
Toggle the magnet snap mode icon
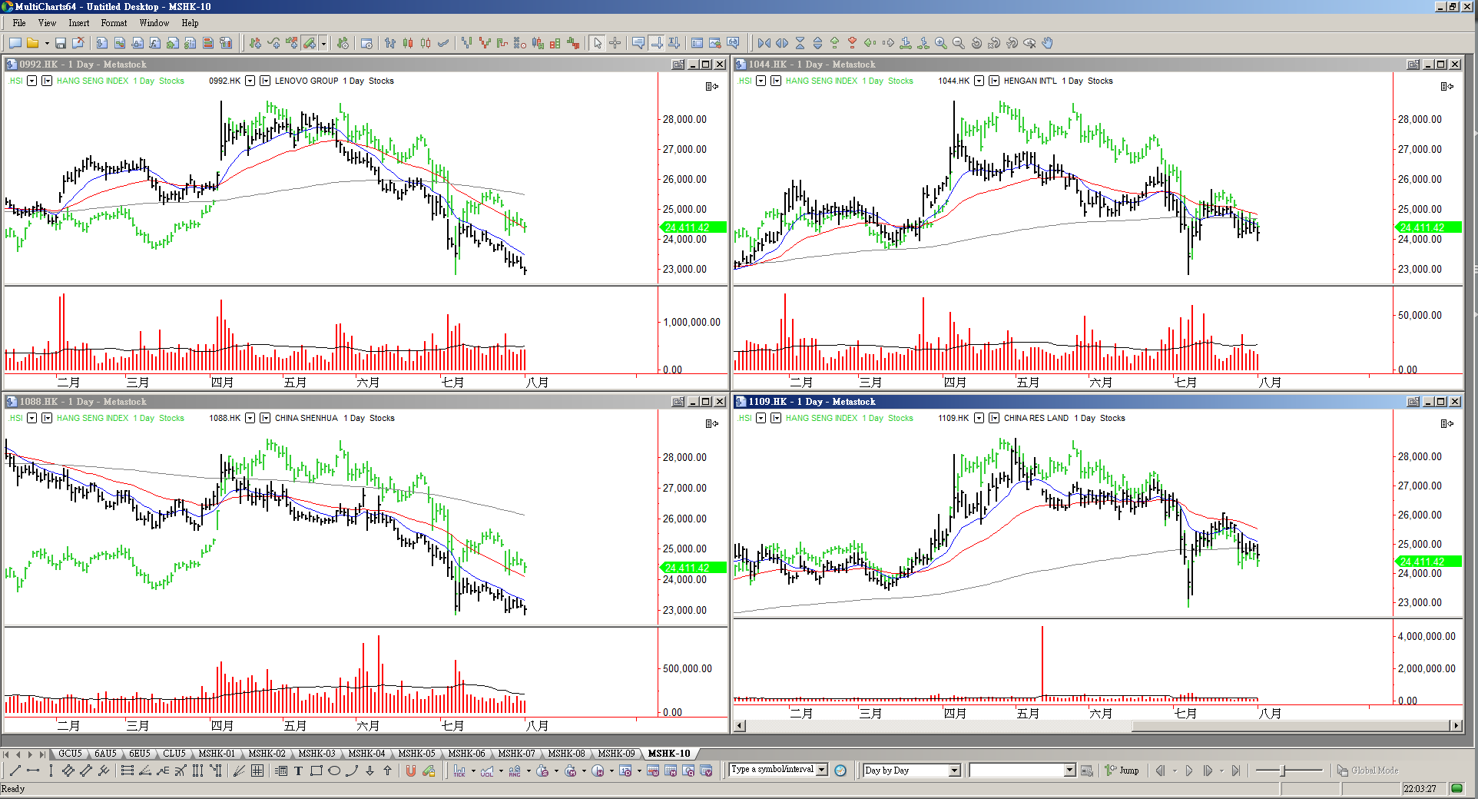(x=410, y=771)
